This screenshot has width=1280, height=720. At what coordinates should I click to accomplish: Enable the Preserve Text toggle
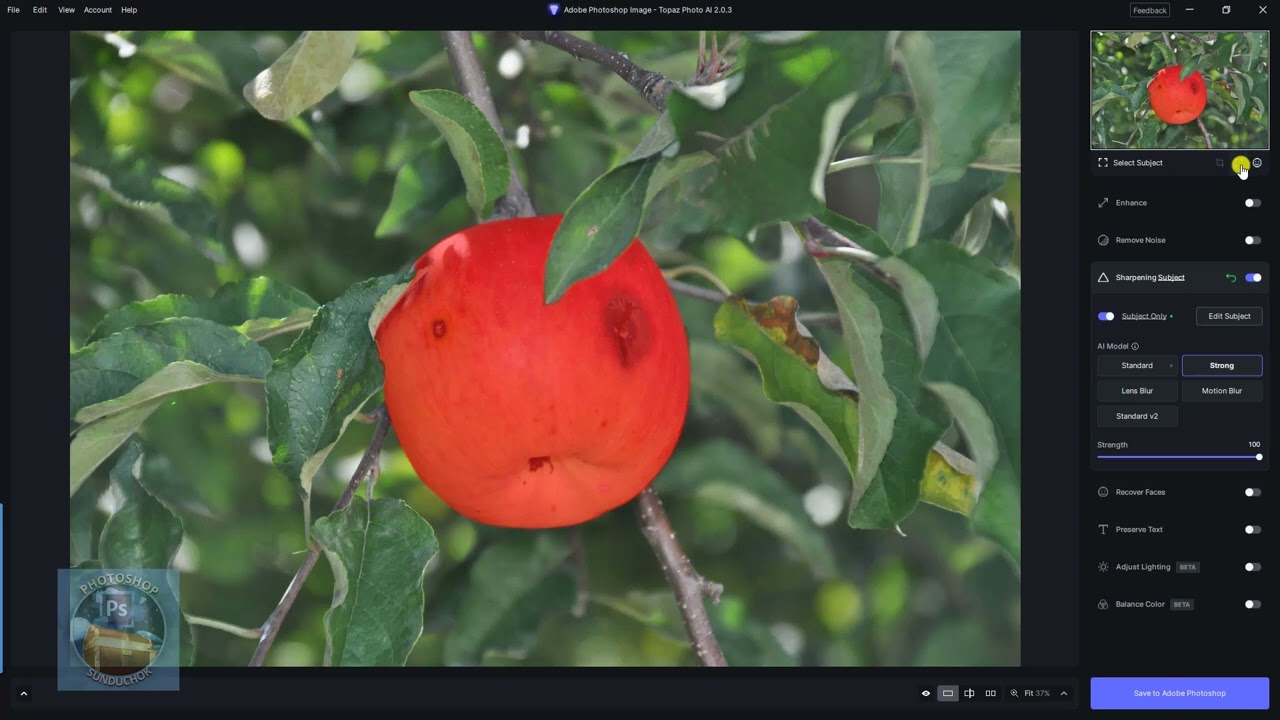click(x=1253, y=529)
